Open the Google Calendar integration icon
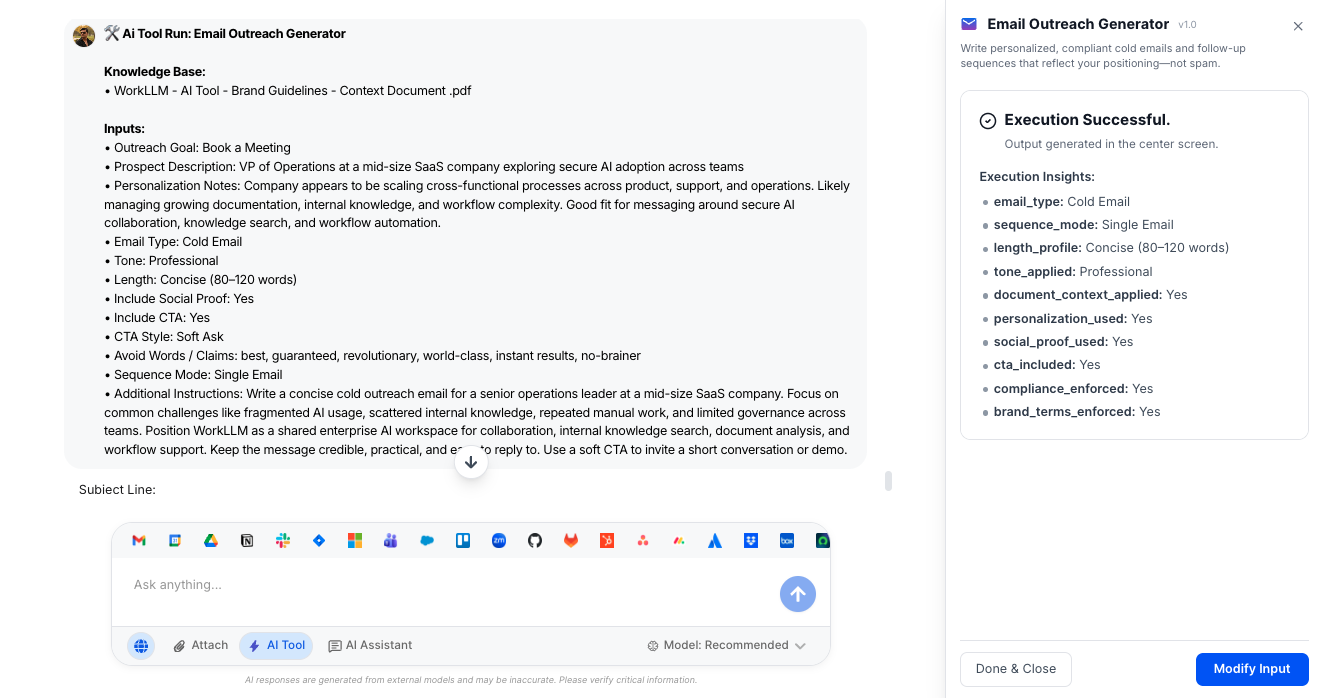Screen dimensions: 1320x698 (x=175, y=540)
